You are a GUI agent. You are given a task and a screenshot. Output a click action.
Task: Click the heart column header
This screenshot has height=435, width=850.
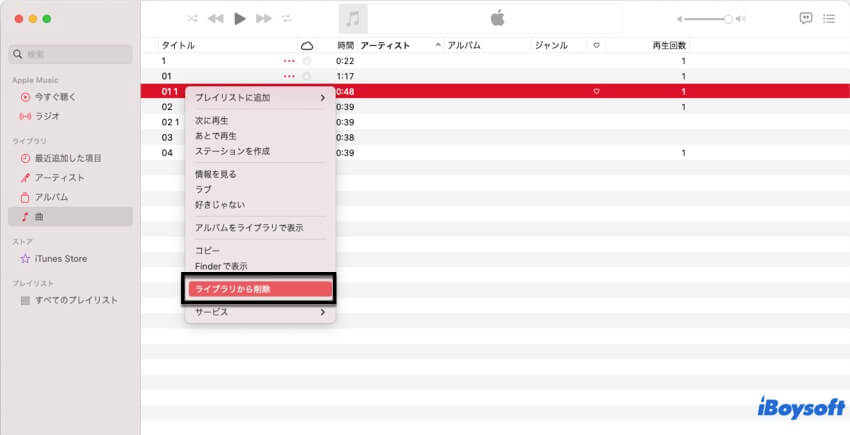596,46
